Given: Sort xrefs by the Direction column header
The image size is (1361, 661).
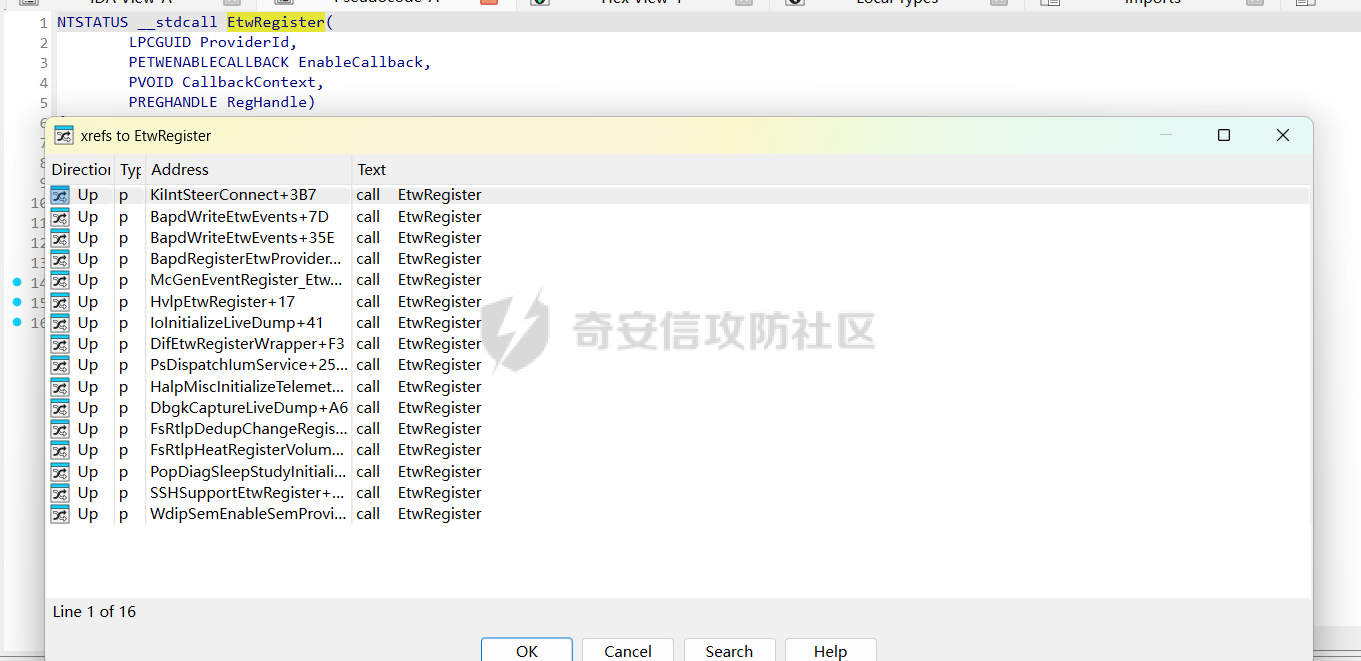Looking at the screenshot, I should (80, 170).
